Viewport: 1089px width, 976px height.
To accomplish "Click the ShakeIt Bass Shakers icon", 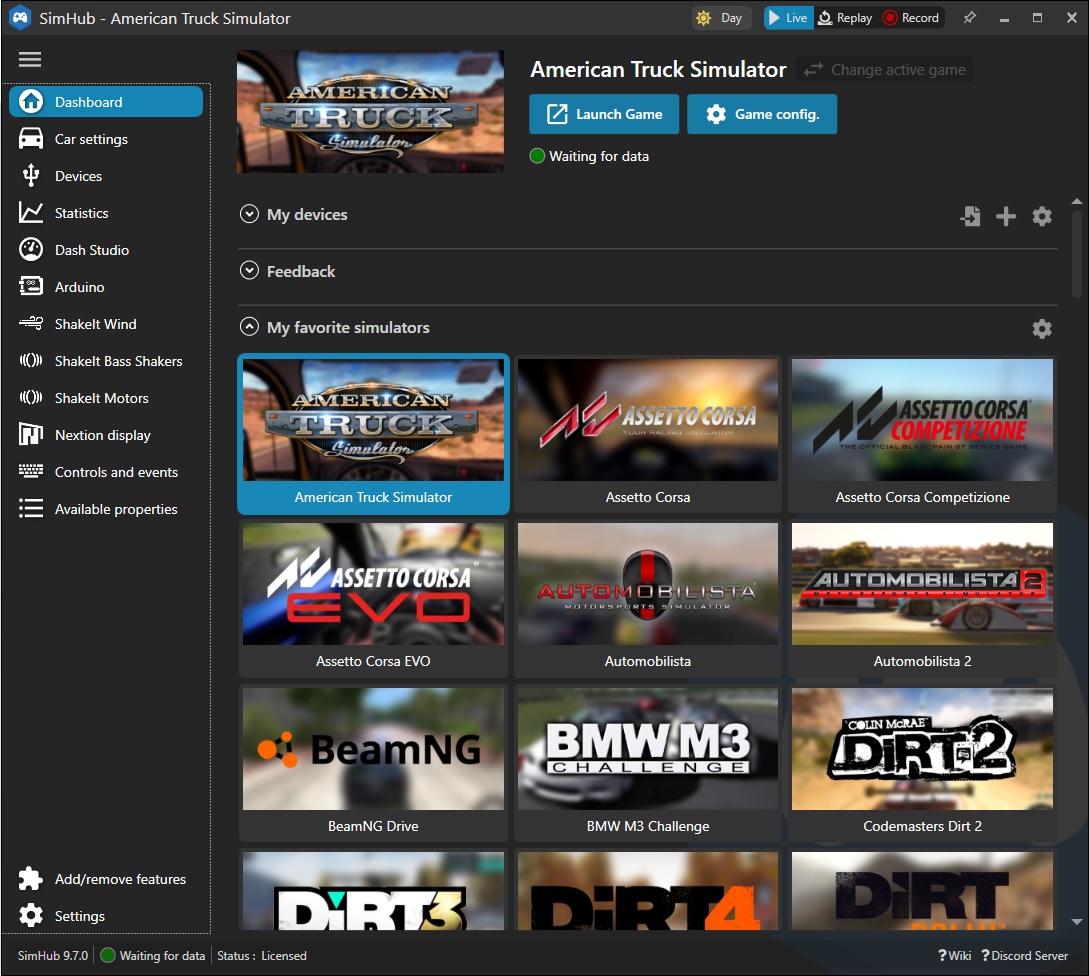I will tap(31, 361).
